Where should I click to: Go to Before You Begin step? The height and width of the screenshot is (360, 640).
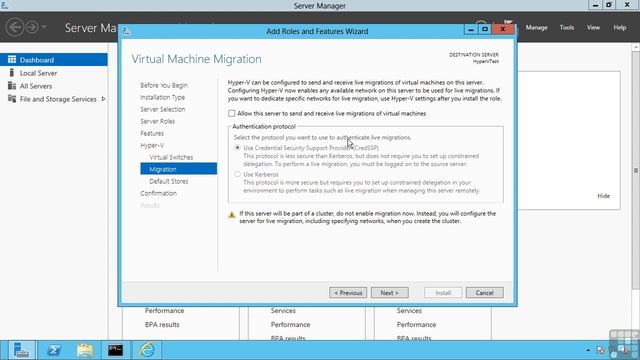pyautogui.click(x=164, y=85)
